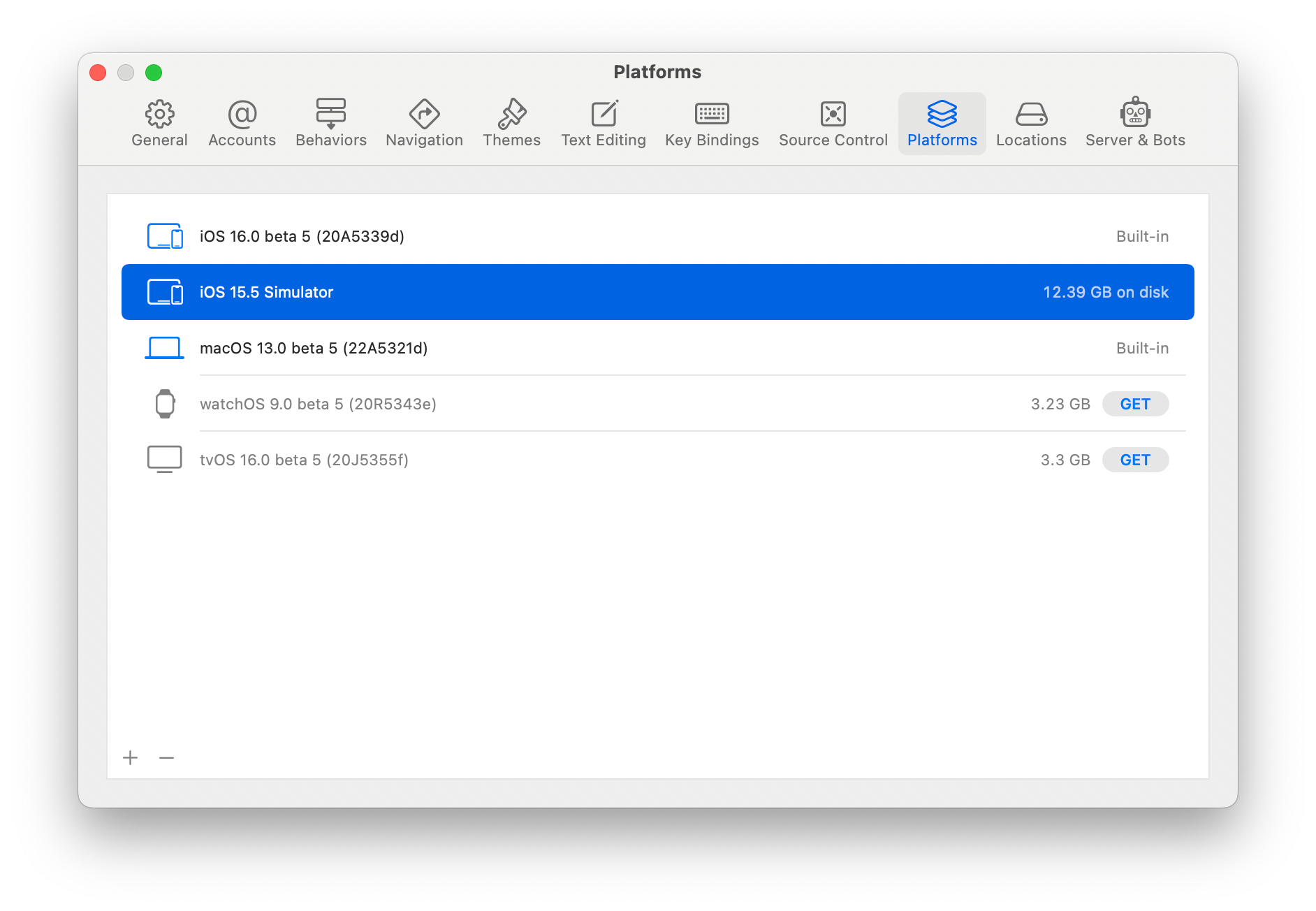This screenshot has width=1316, height=911.
Task: Switch to the Locations tab label
Action: [x=1032, y=140]
